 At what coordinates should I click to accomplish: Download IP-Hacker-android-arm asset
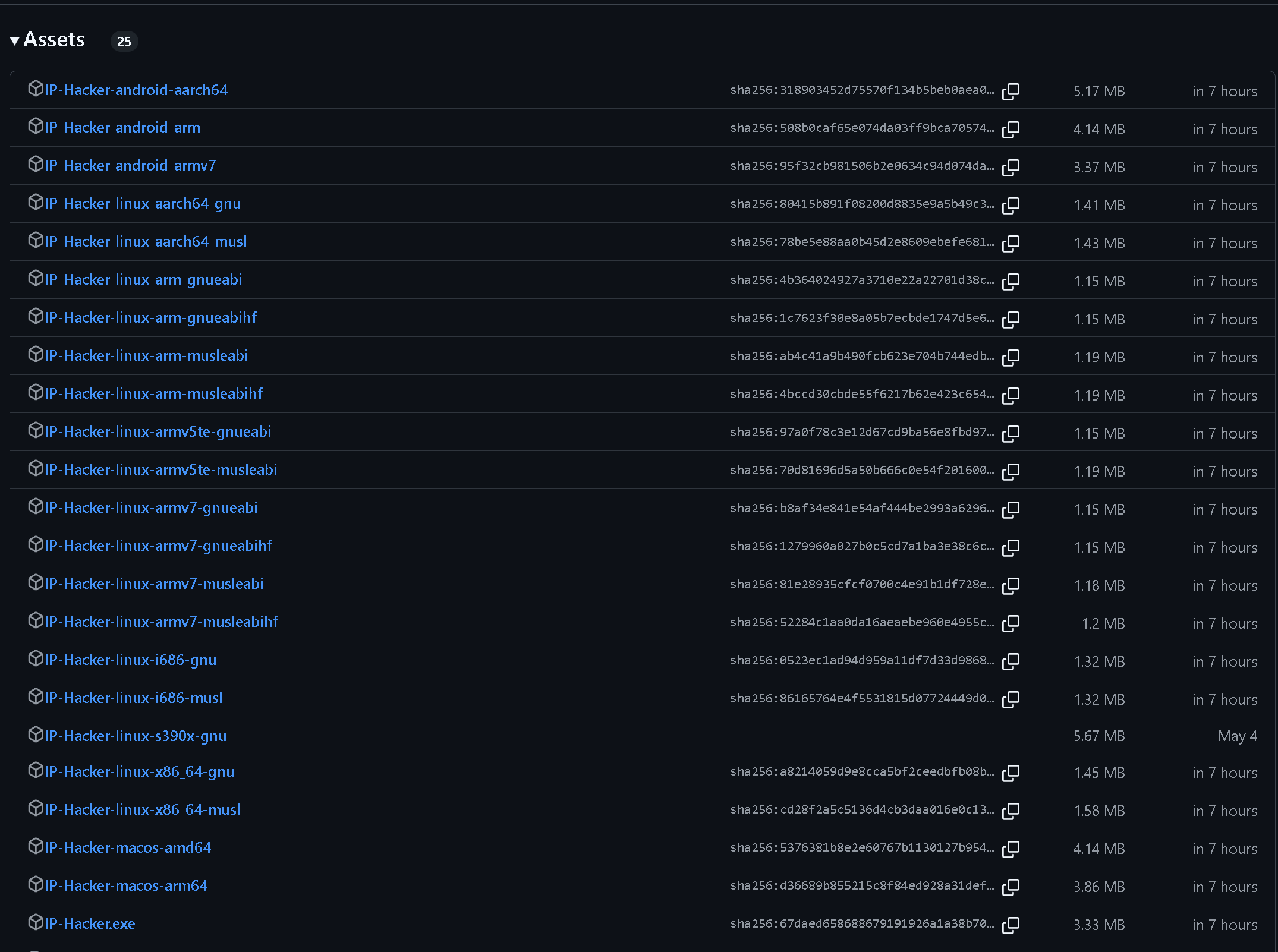pos(122,128)
